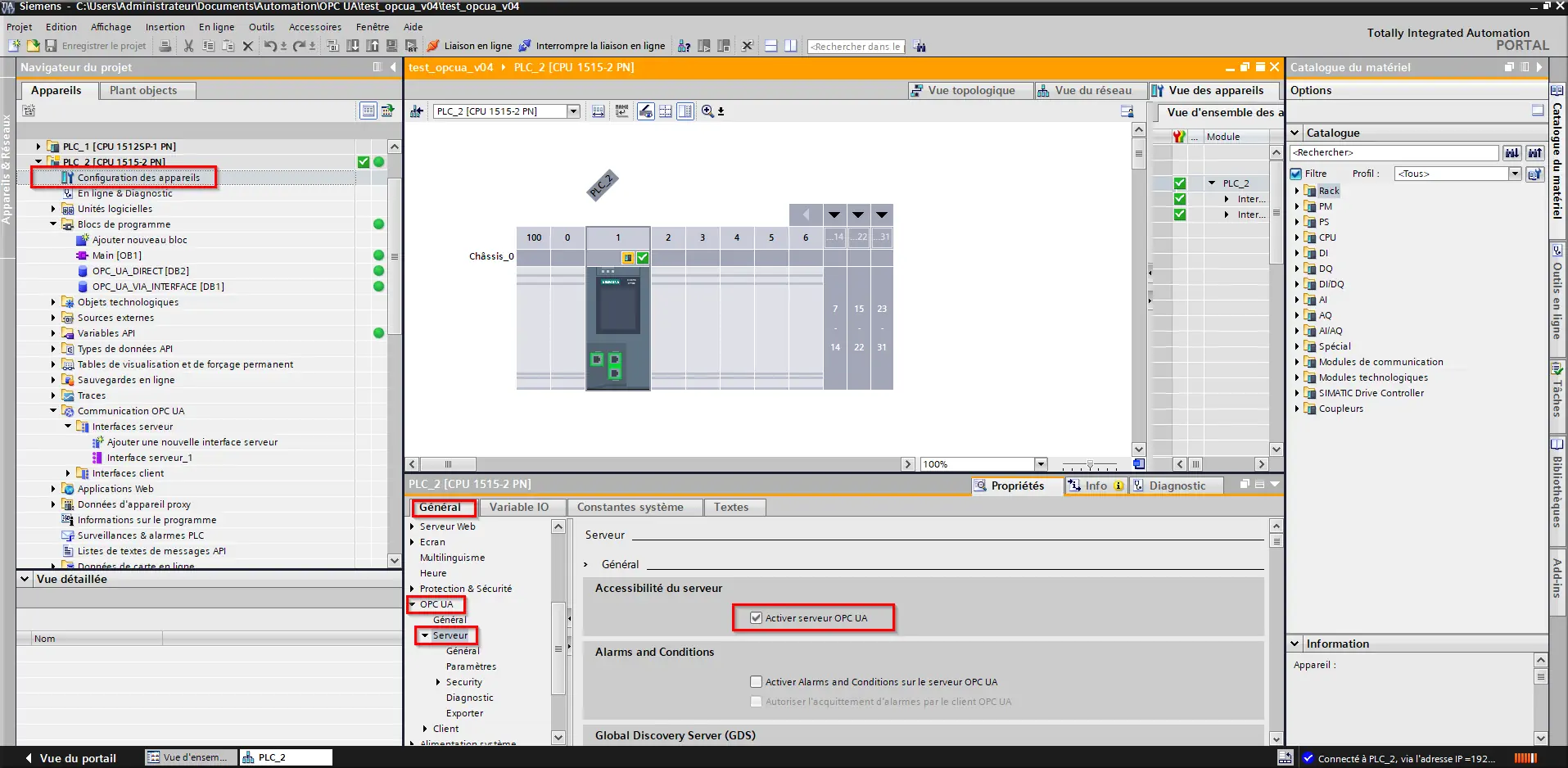The image size is (1568, 768).
Task: Toggle the PLC_2 row checkbox in device overview
Action: 1180,183
